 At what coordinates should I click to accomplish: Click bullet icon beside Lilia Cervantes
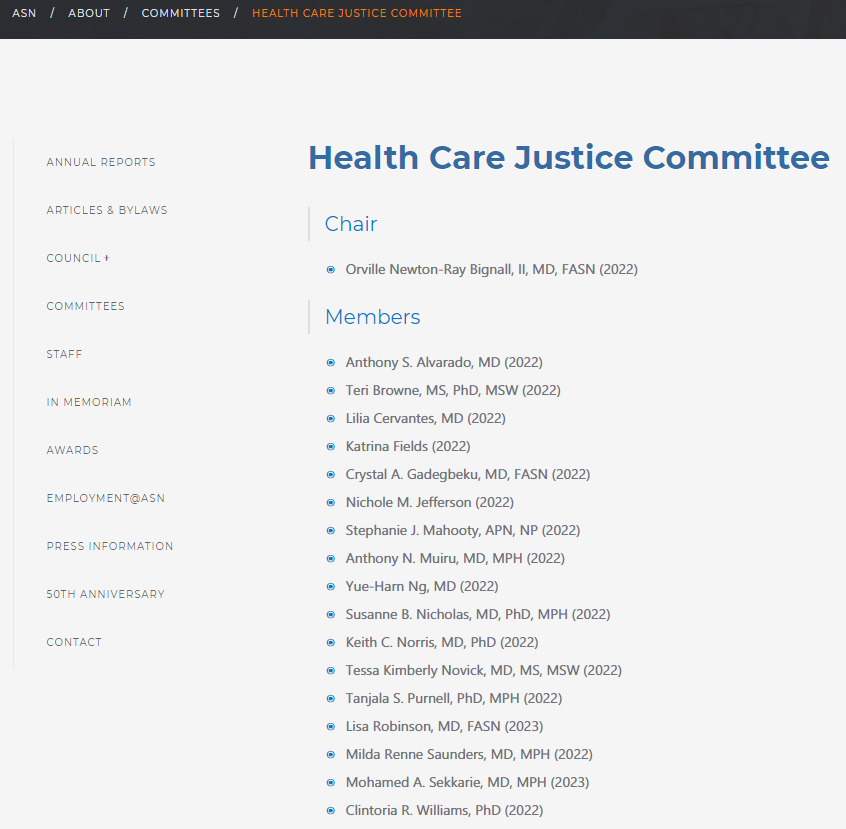pos(331,419)
